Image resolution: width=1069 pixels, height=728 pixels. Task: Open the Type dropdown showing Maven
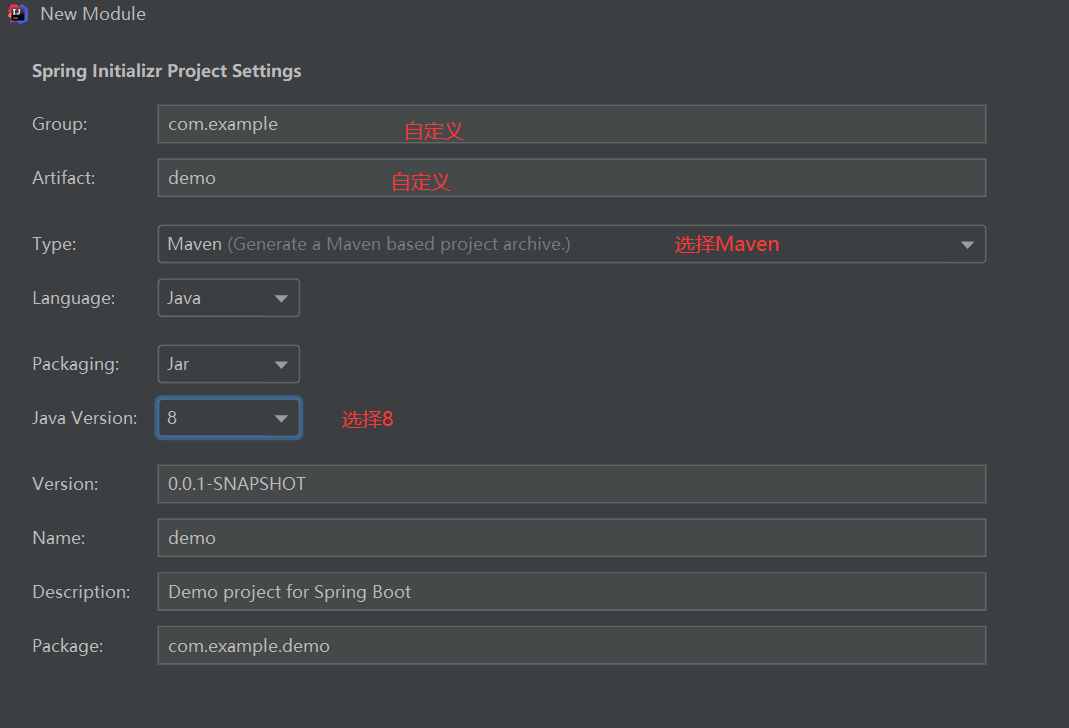(x=571, y=244)
